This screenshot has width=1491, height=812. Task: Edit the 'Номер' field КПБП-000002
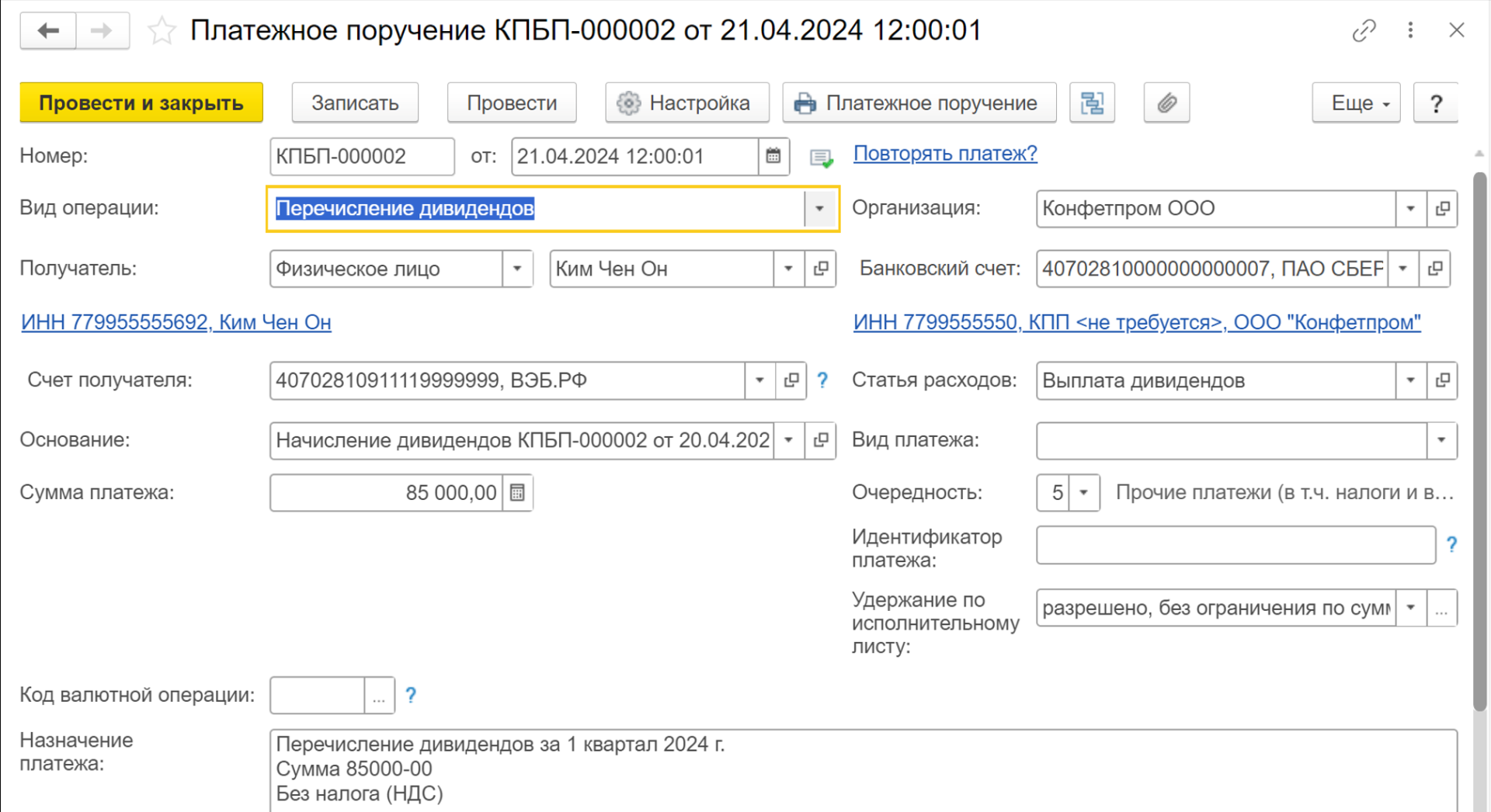click(362, 157)
